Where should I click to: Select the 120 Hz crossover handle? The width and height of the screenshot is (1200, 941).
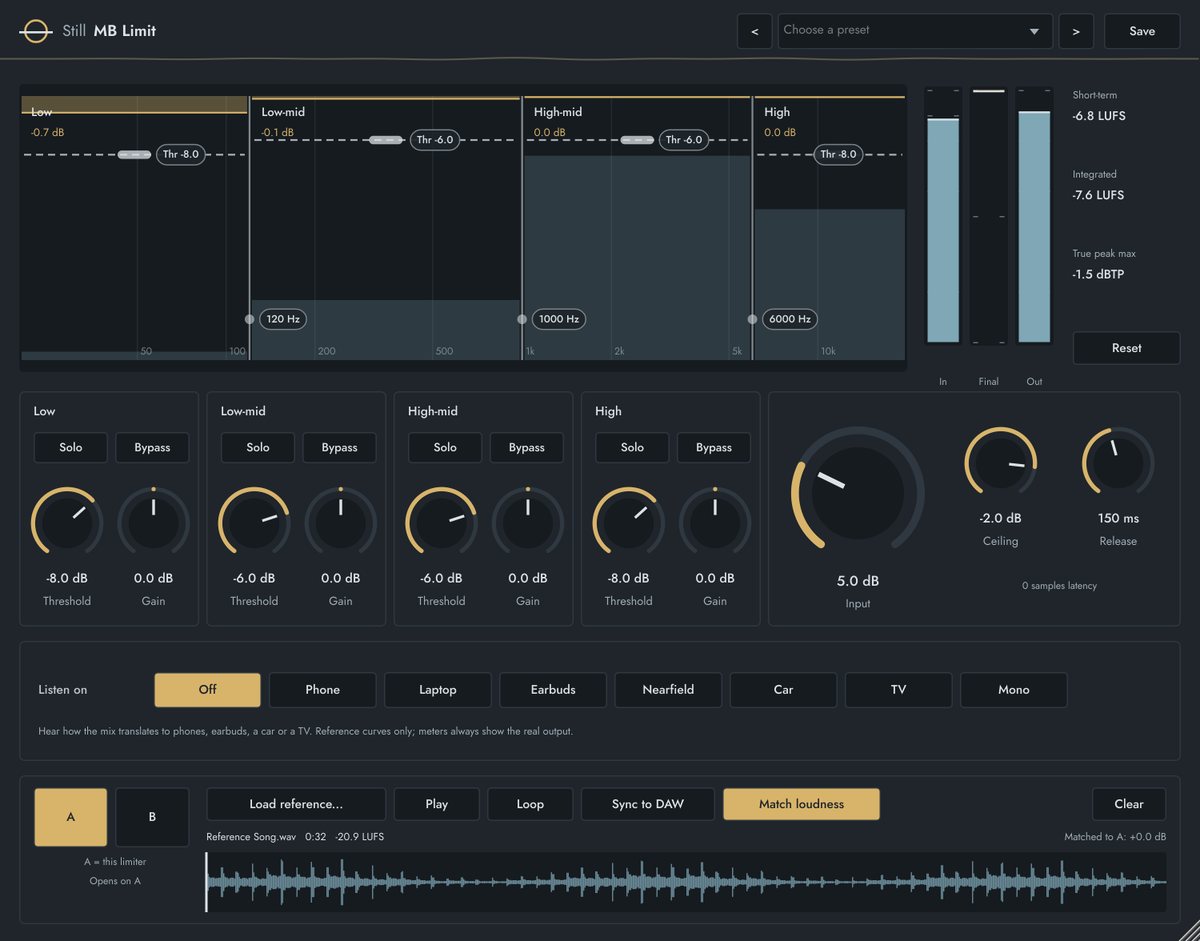(x=283, y=319)
